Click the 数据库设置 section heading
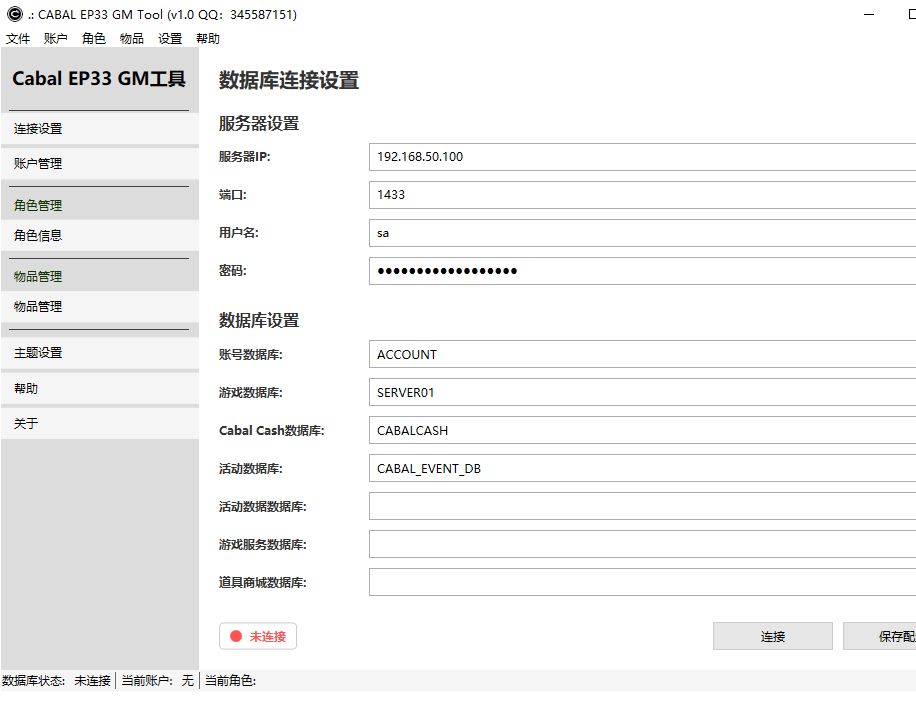Image resolution: width=916 pixels, height=706 pixels. pyautogui.click(x=259, y=321)
